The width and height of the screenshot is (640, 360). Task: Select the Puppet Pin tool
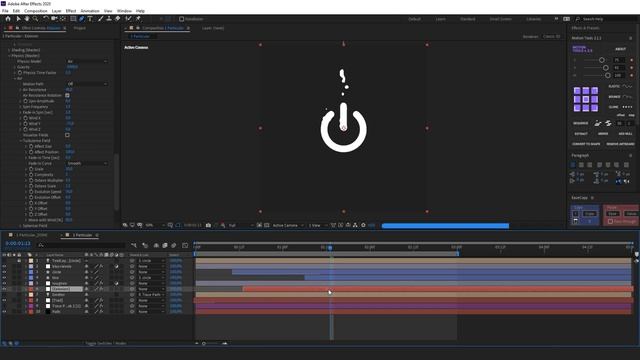click(138, 19)
